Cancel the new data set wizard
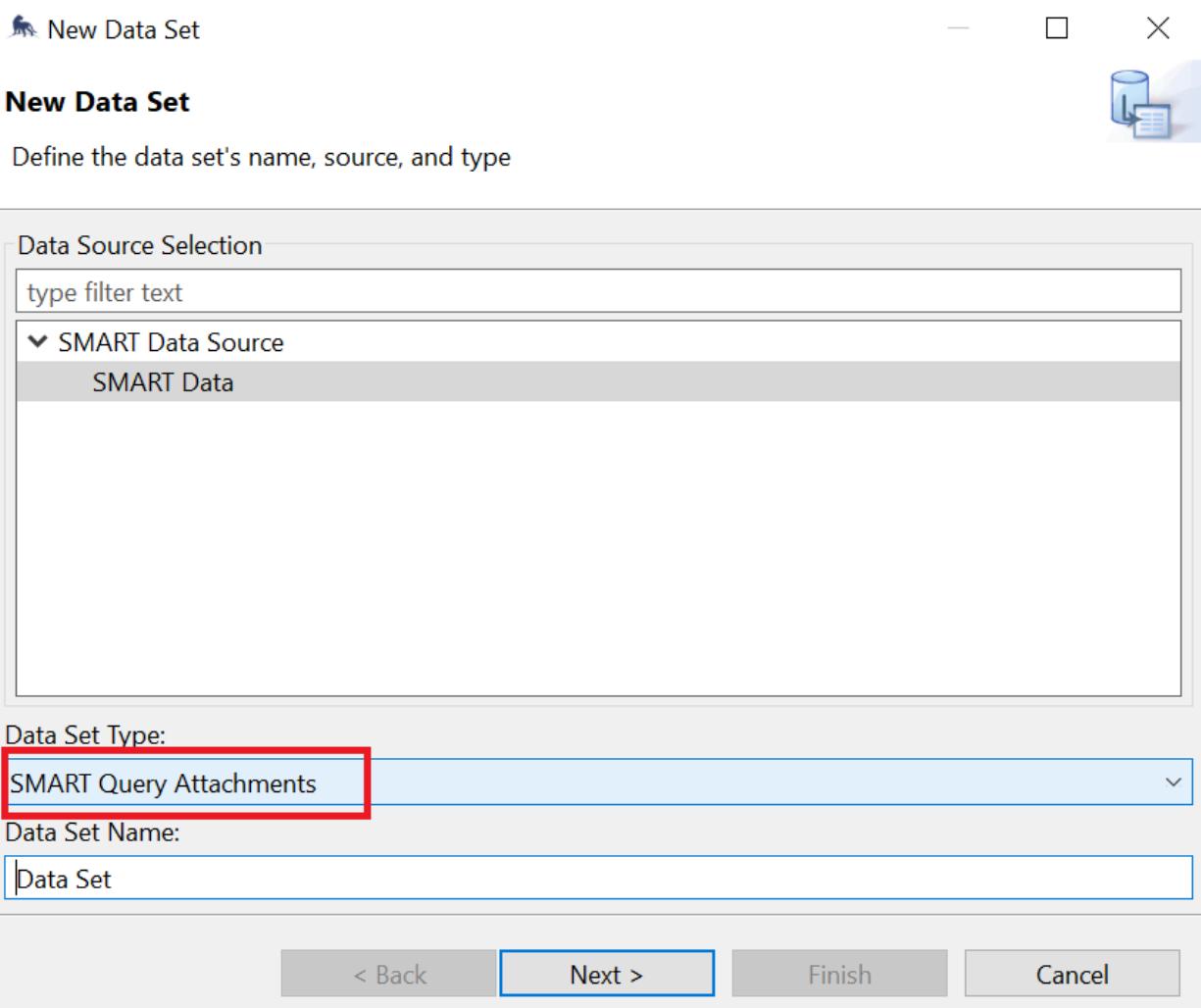This screenshot has width=1201, height=1008. pos(1072,974)
